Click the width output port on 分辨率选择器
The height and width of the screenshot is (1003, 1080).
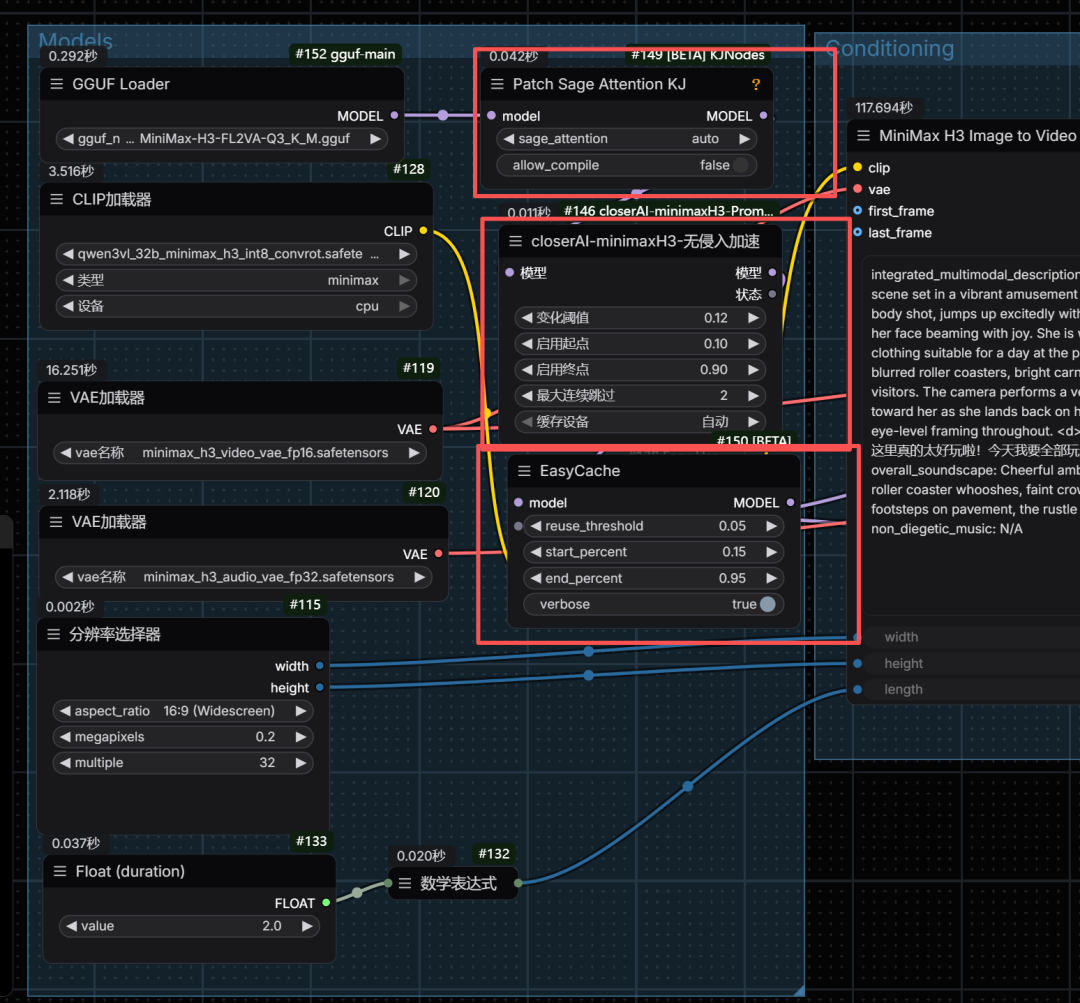point(320,666)
